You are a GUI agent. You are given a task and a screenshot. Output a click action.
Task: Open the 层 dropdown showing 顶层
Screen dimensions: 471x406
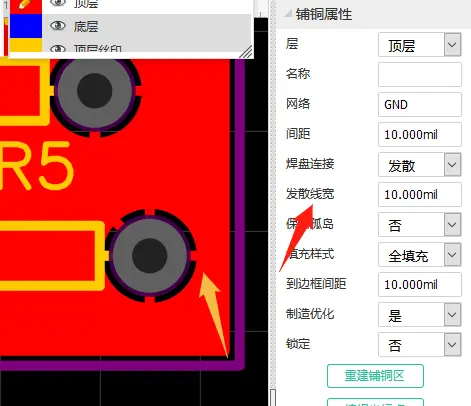coord(420,45)
